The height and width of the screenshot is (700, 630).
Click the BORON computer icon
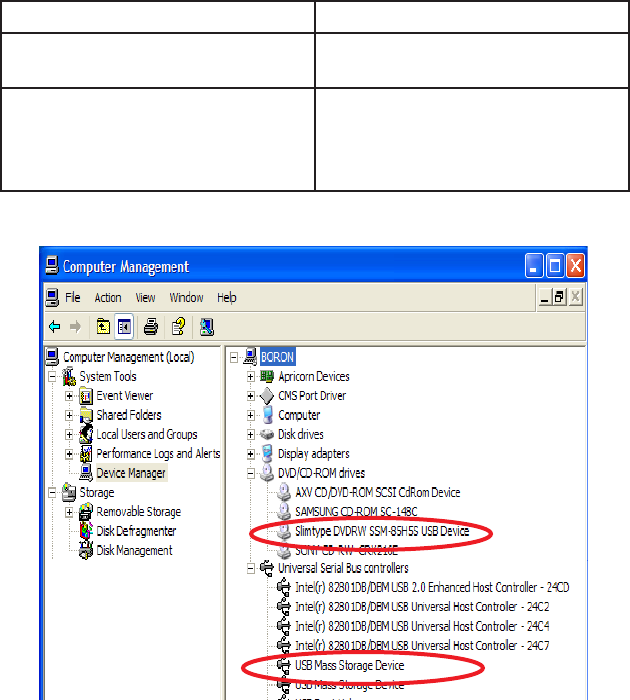250,357
